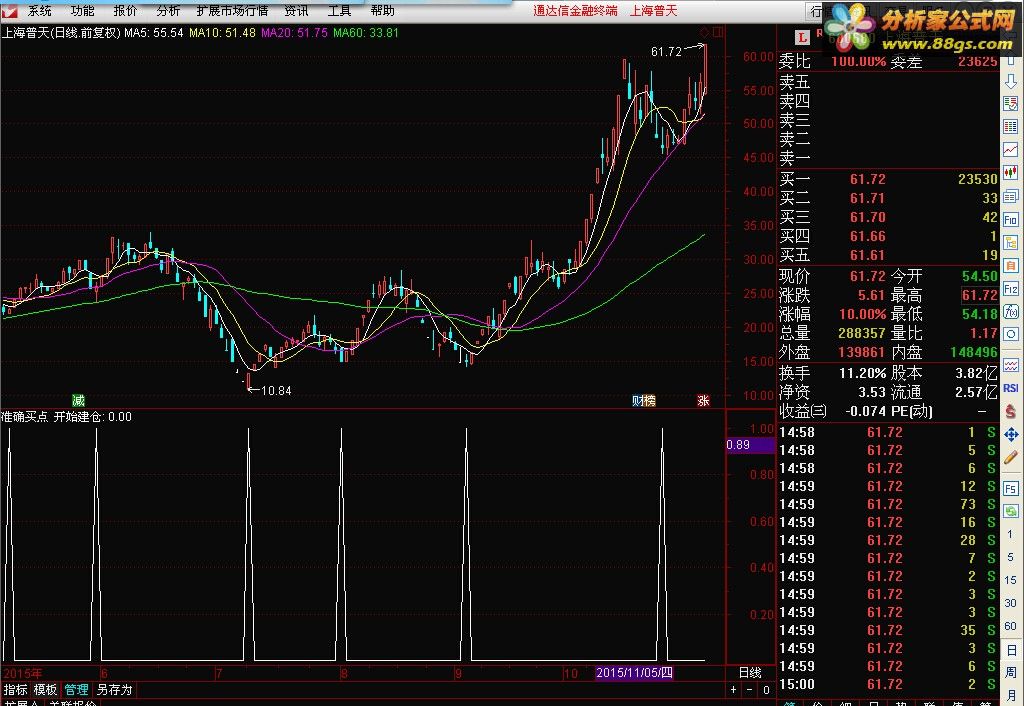Switch to 1-minute period
The height and width of the screenshot is (706, 1024).
1010,534
